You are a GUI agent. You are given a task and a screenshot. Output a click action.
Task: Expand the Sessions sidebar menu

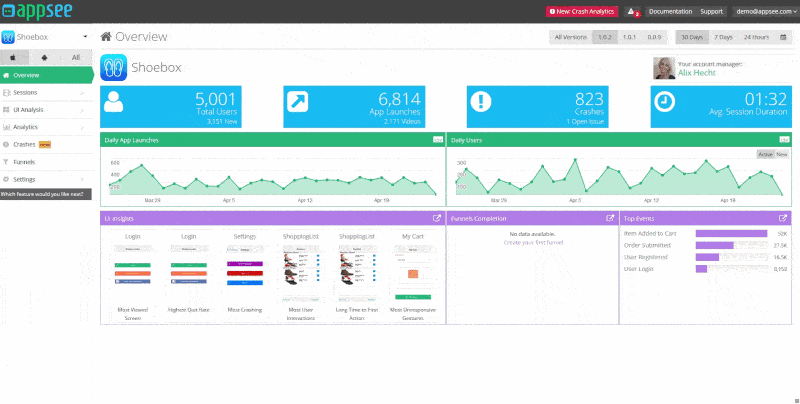pos(46,92)
